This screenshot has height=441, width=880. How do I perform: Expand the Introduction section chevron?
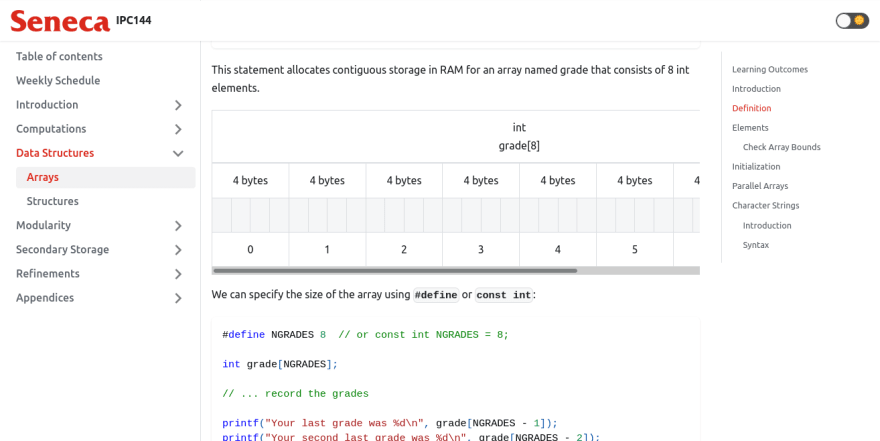click(x=178, y=105)
